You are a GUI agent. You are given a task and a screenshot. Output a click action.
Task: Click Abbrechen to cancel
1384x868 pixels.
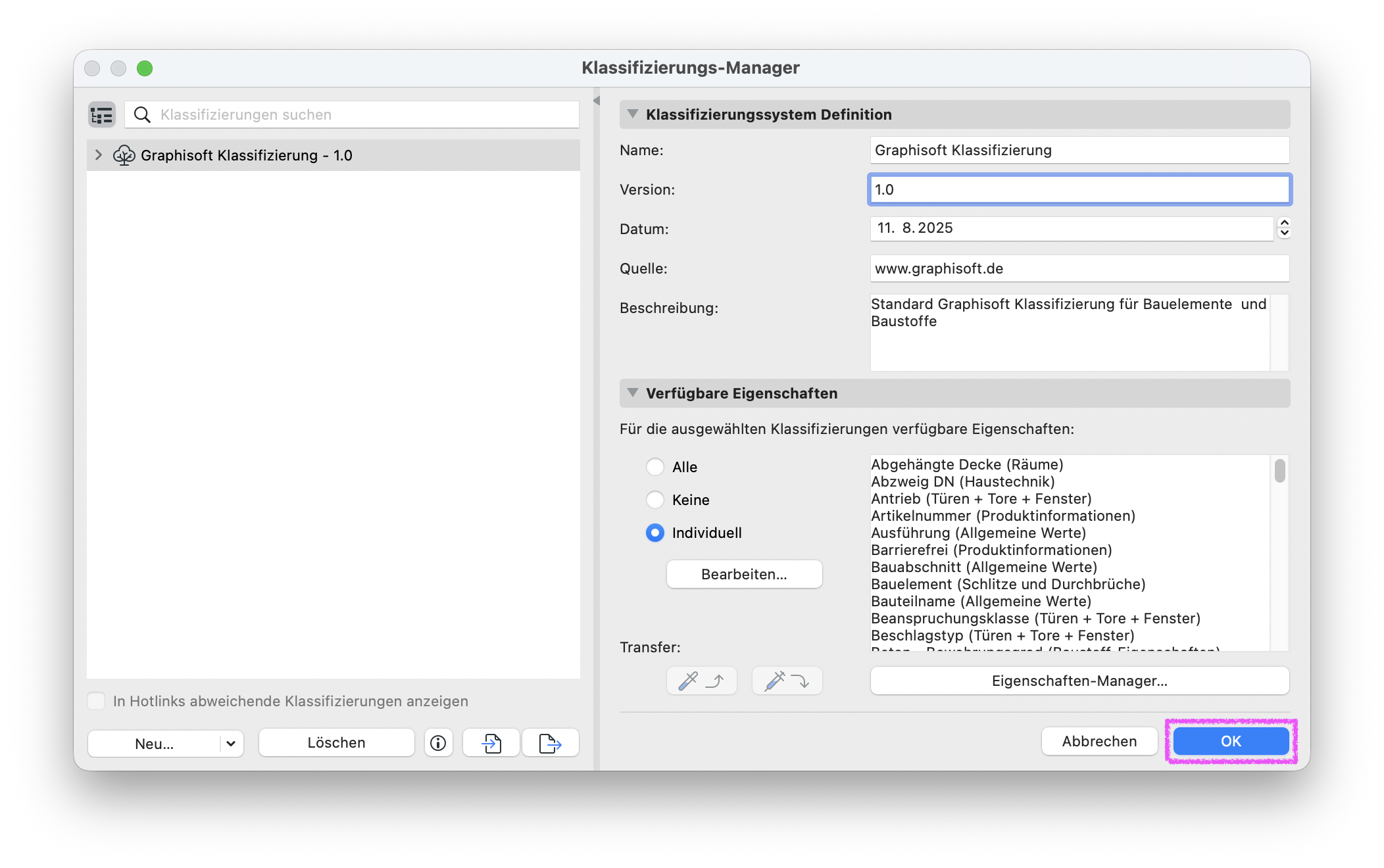[1099, 741]
